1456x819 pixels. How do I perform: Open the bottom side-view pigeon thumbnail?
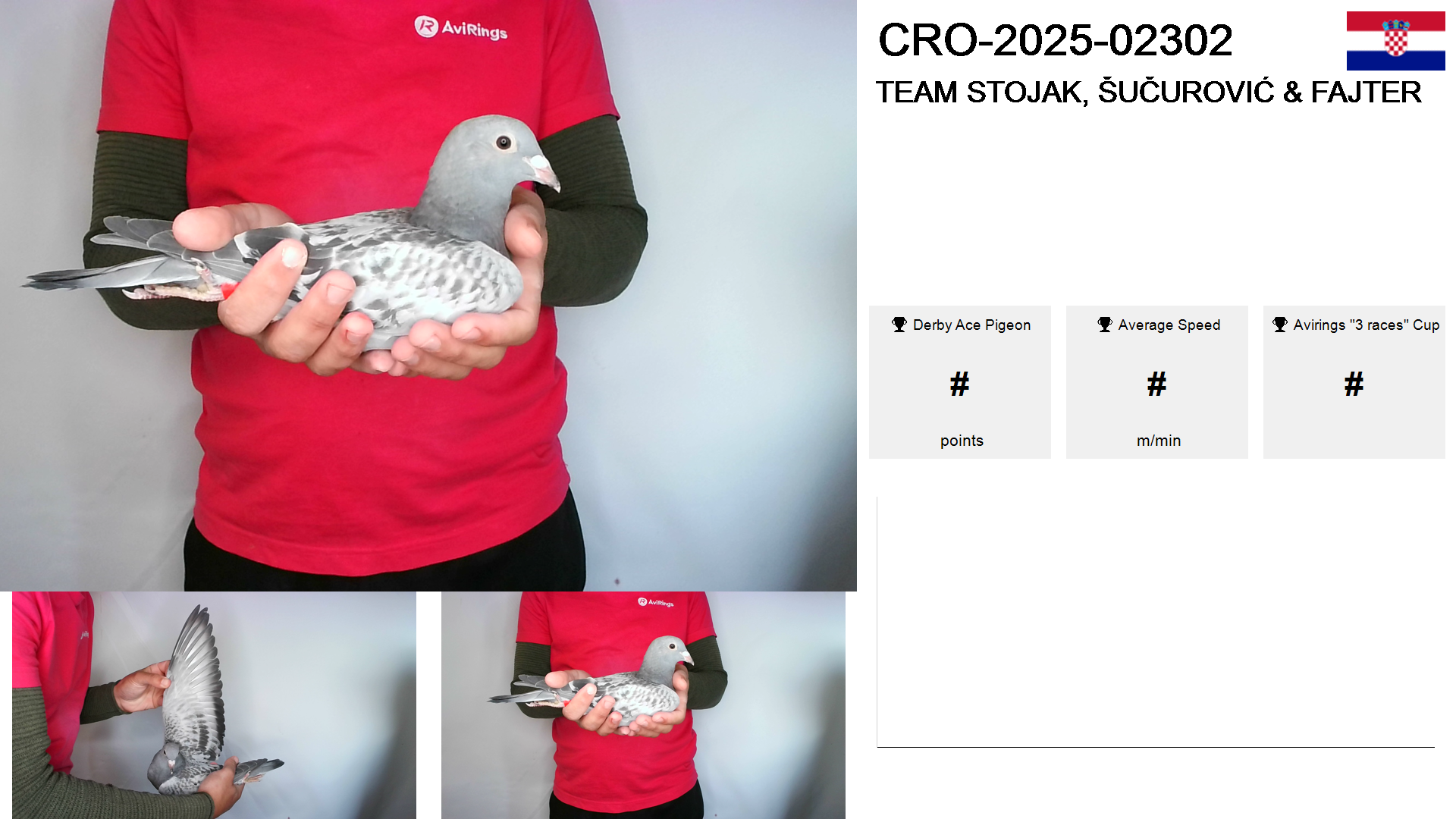(x=643, y=705)
